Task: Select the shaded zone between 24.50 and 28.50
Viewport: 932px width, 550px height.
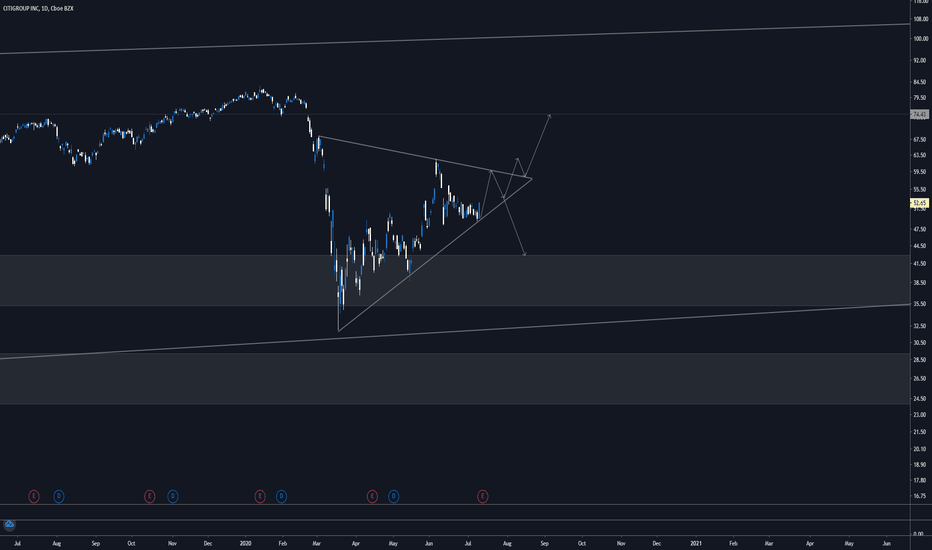Action: click(455, 379)
